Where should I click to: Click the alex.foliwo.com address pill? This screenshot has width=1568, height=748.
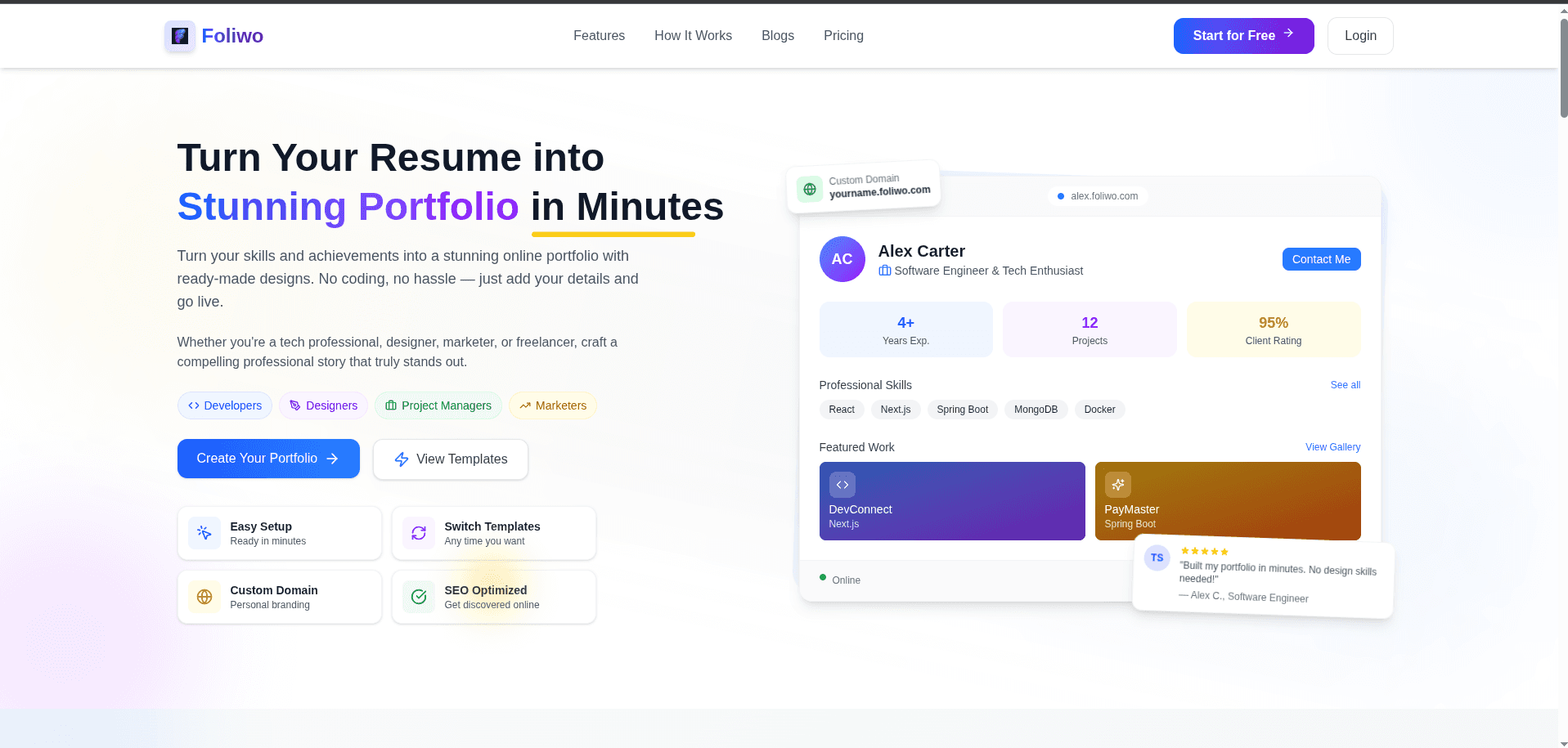click(1098, 196)
